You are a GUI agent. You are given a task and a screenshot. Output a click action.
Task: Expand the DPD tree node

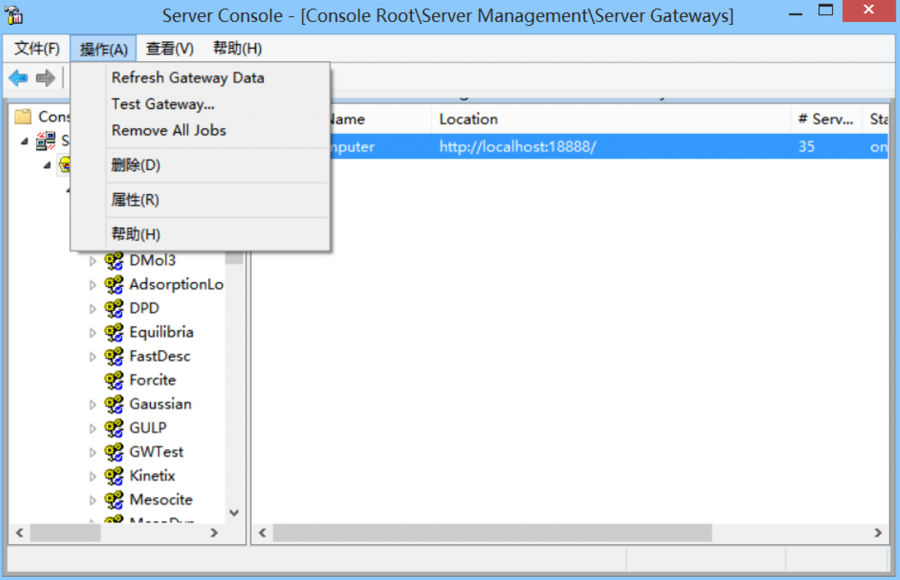[92, 309]
